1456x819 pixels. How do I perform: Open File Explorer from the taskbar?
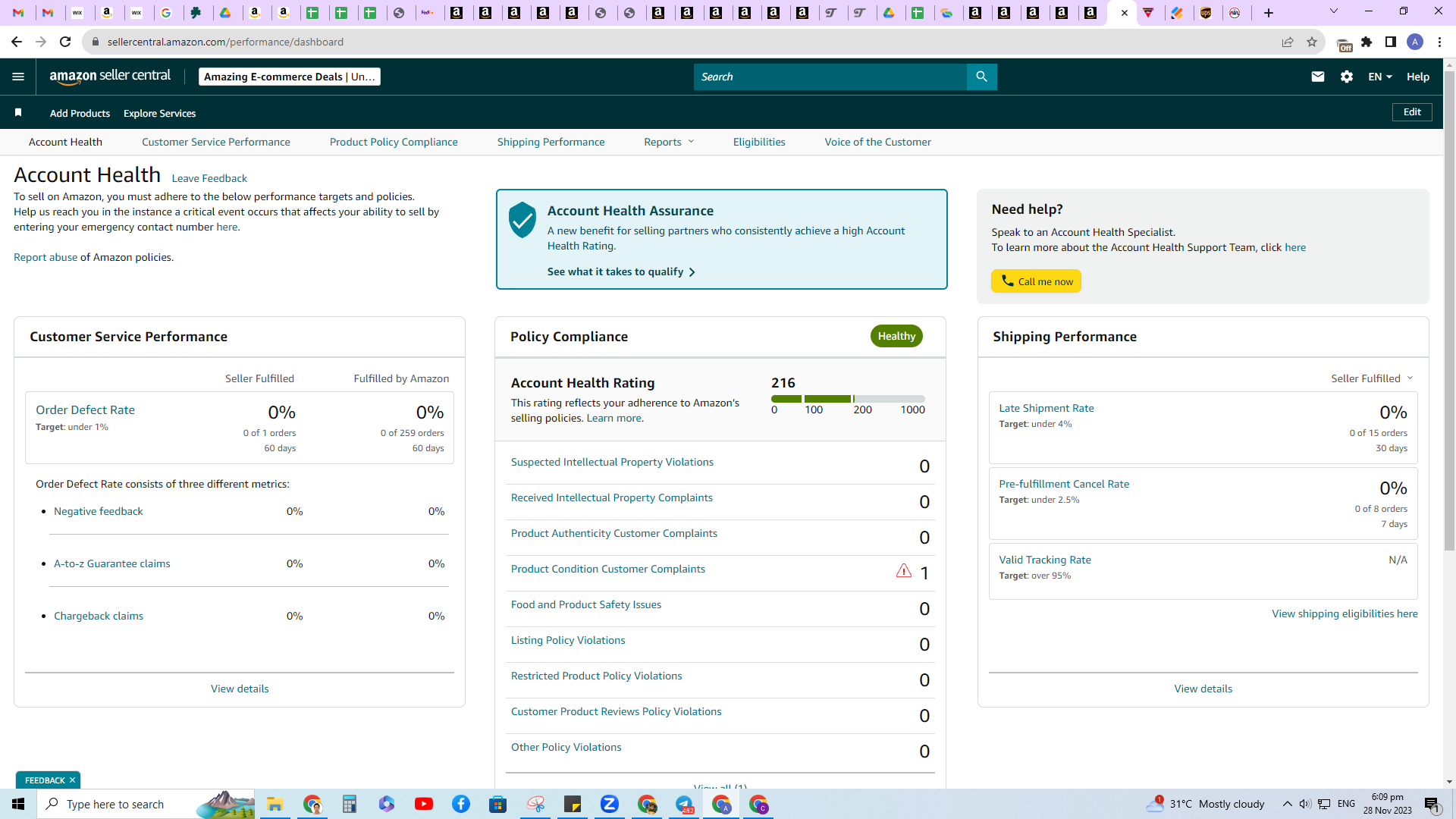(x=275, y=804)
